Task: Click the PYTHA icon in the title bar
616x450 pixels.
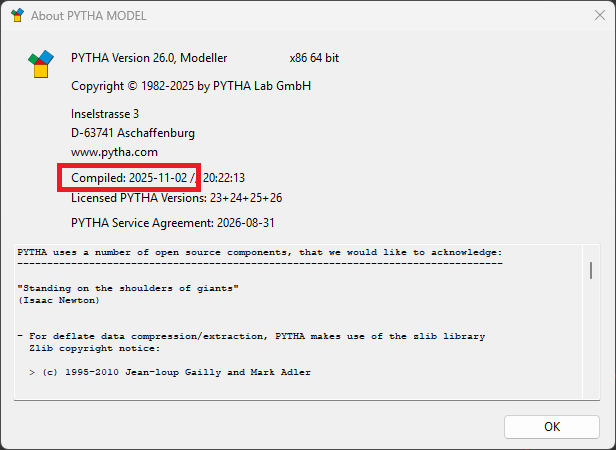Action: click(x=16, y=16)
